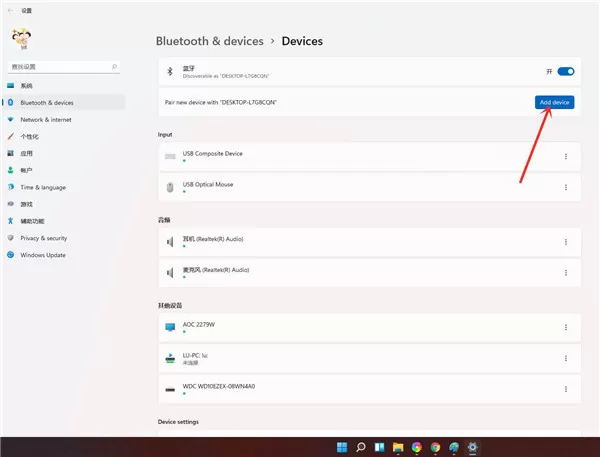Open more options for USB Composite Device
Screen dimensions: 600x457
click(566, 157)
